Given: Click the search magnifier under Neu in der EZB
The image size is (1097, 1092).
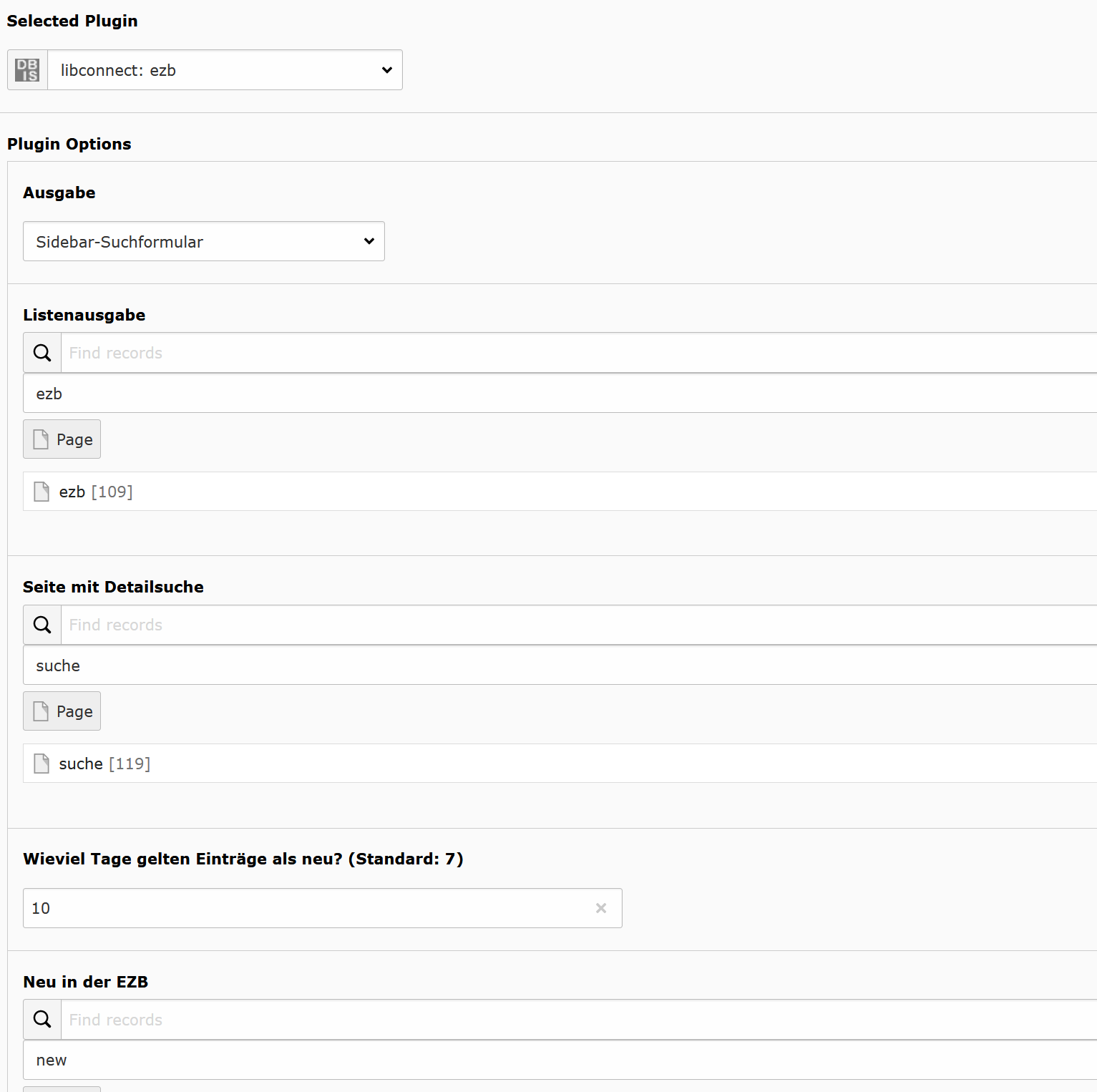Looking at the screenshot, I should point(42,1019).
